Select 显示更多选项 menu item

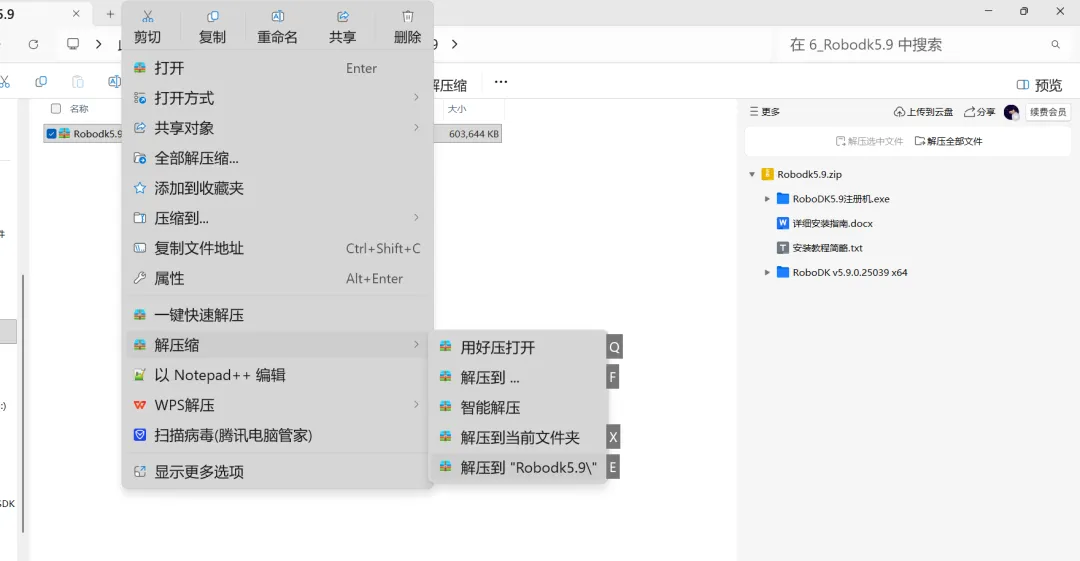coord(278,472)
